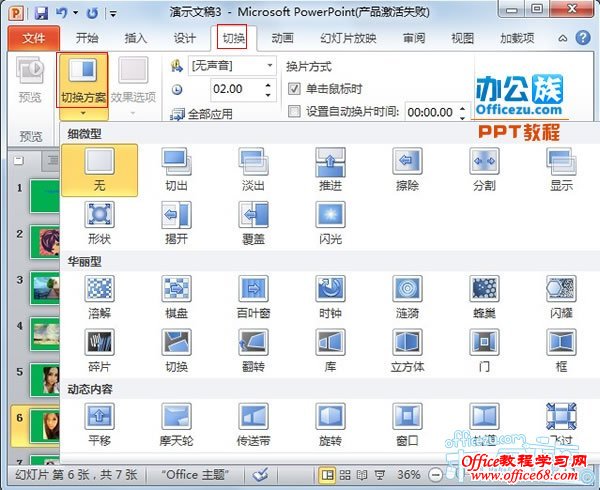Image resolution: width=600 pixels, height=490 pixels.
Task: Pick the 窗口 window transition
Action: tap(407, 425)
